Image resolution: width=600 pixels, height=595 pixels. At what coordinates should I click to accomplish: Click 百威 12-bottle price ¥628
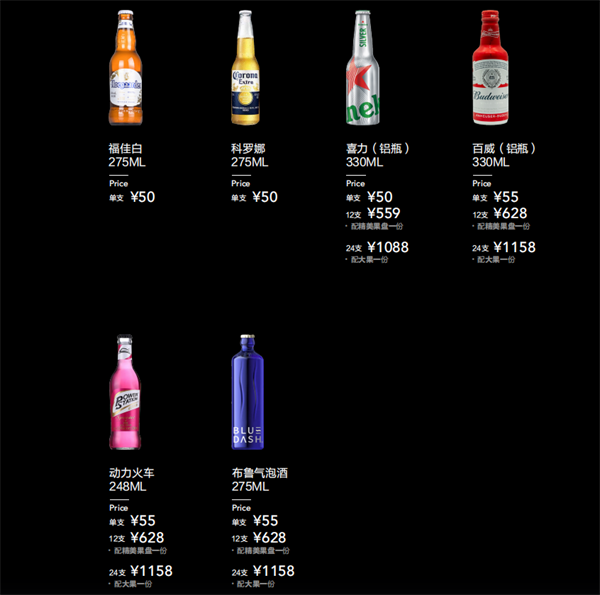[510, 213]
